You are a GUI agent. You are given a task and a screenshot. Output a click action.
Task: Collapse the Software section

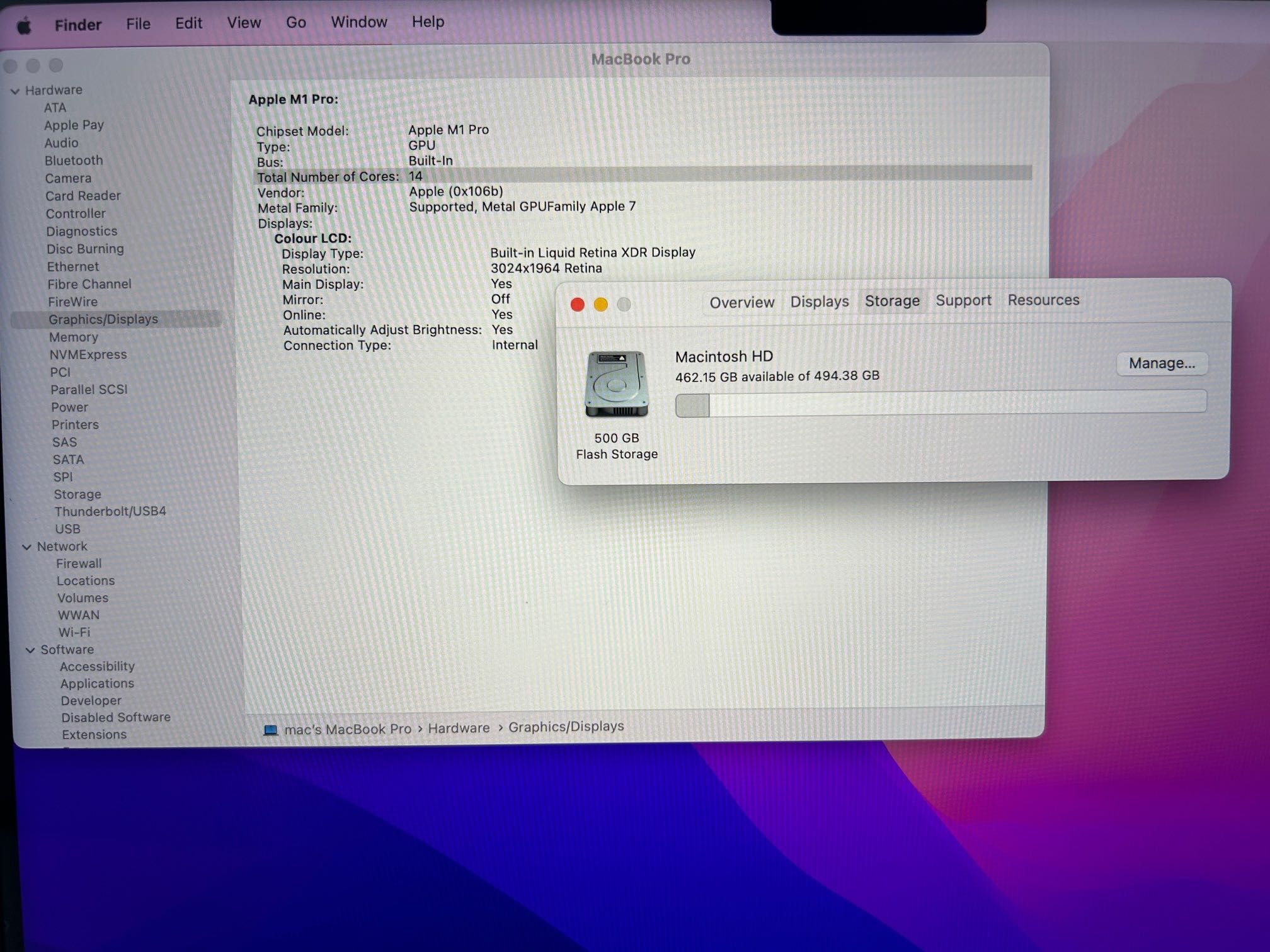(30, 650)
